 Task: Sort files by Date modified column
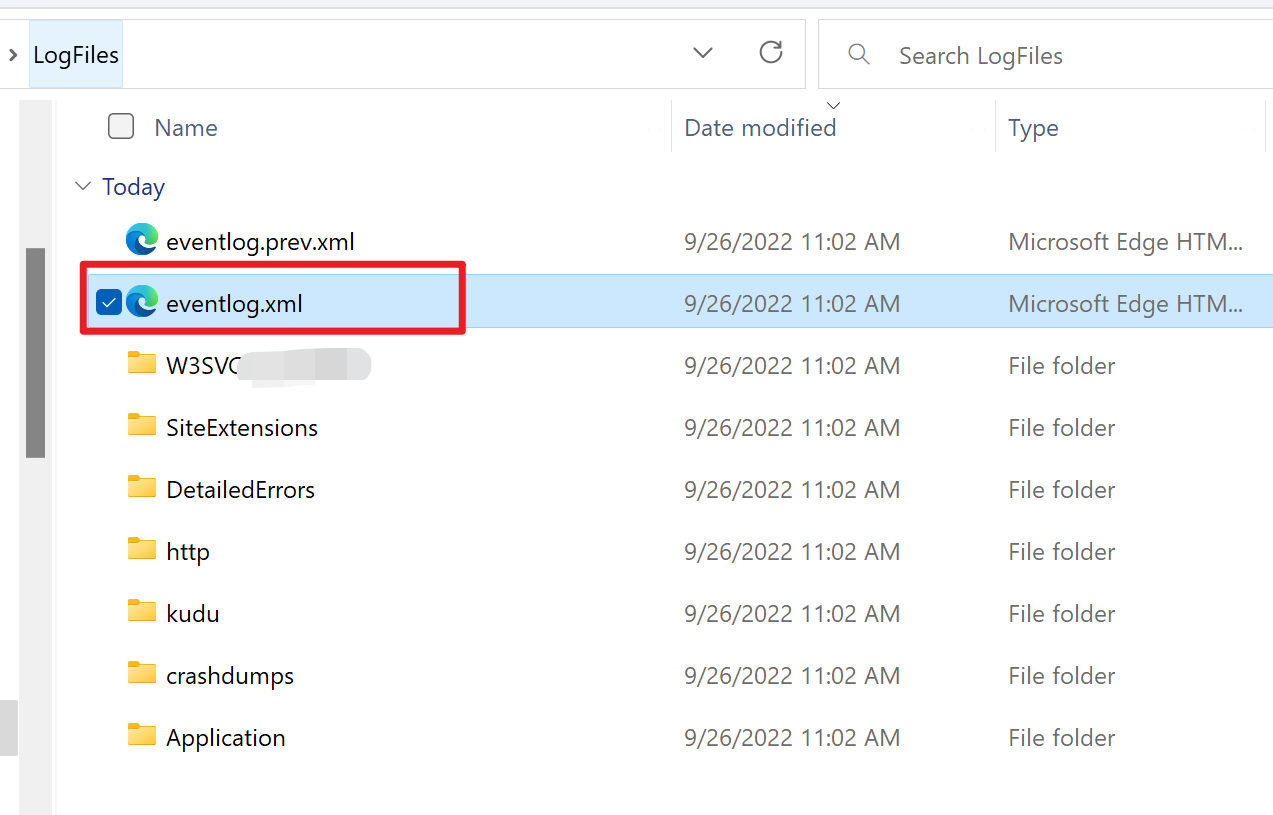[760, 128]
